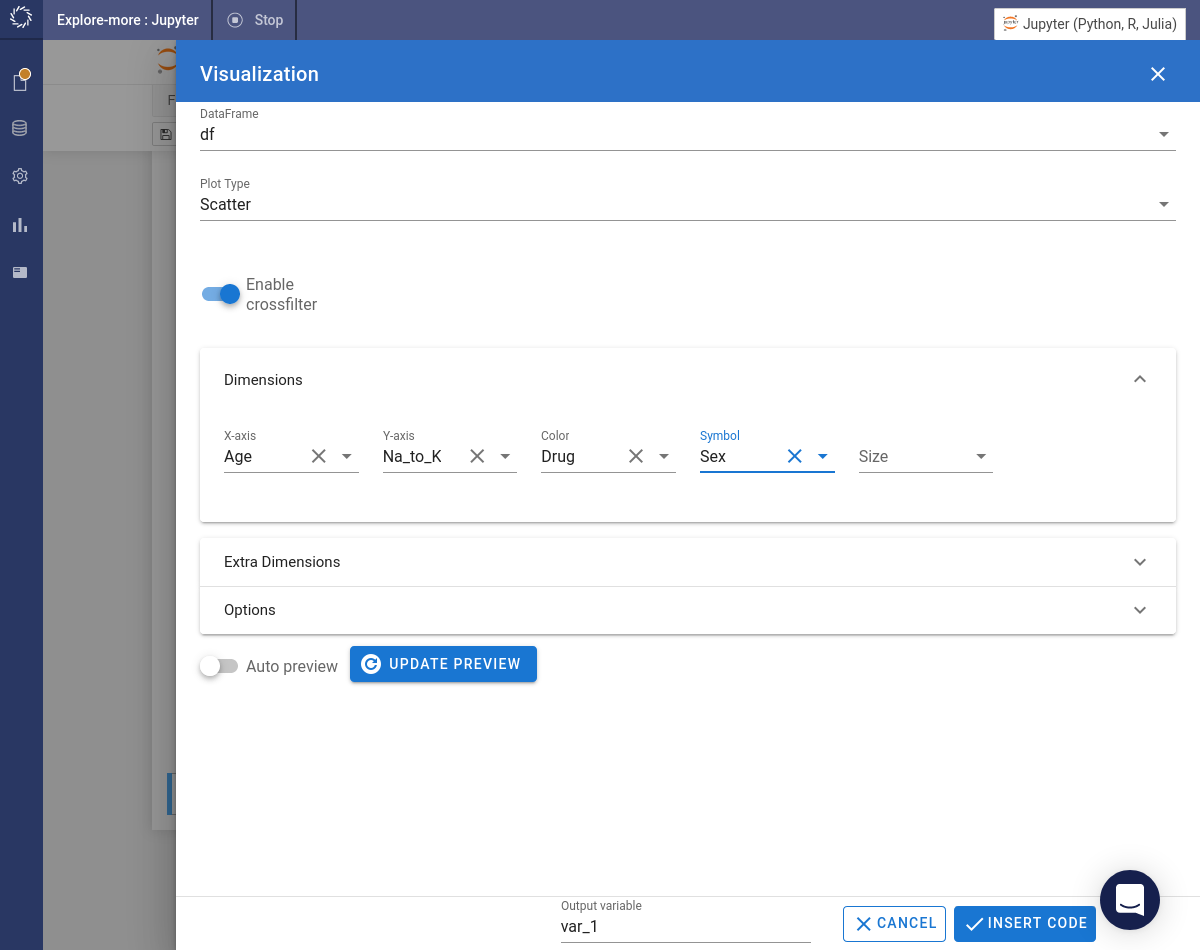Clear the Color Drug selection
This screenshot has width=1200, height=950.
[636, 456]
